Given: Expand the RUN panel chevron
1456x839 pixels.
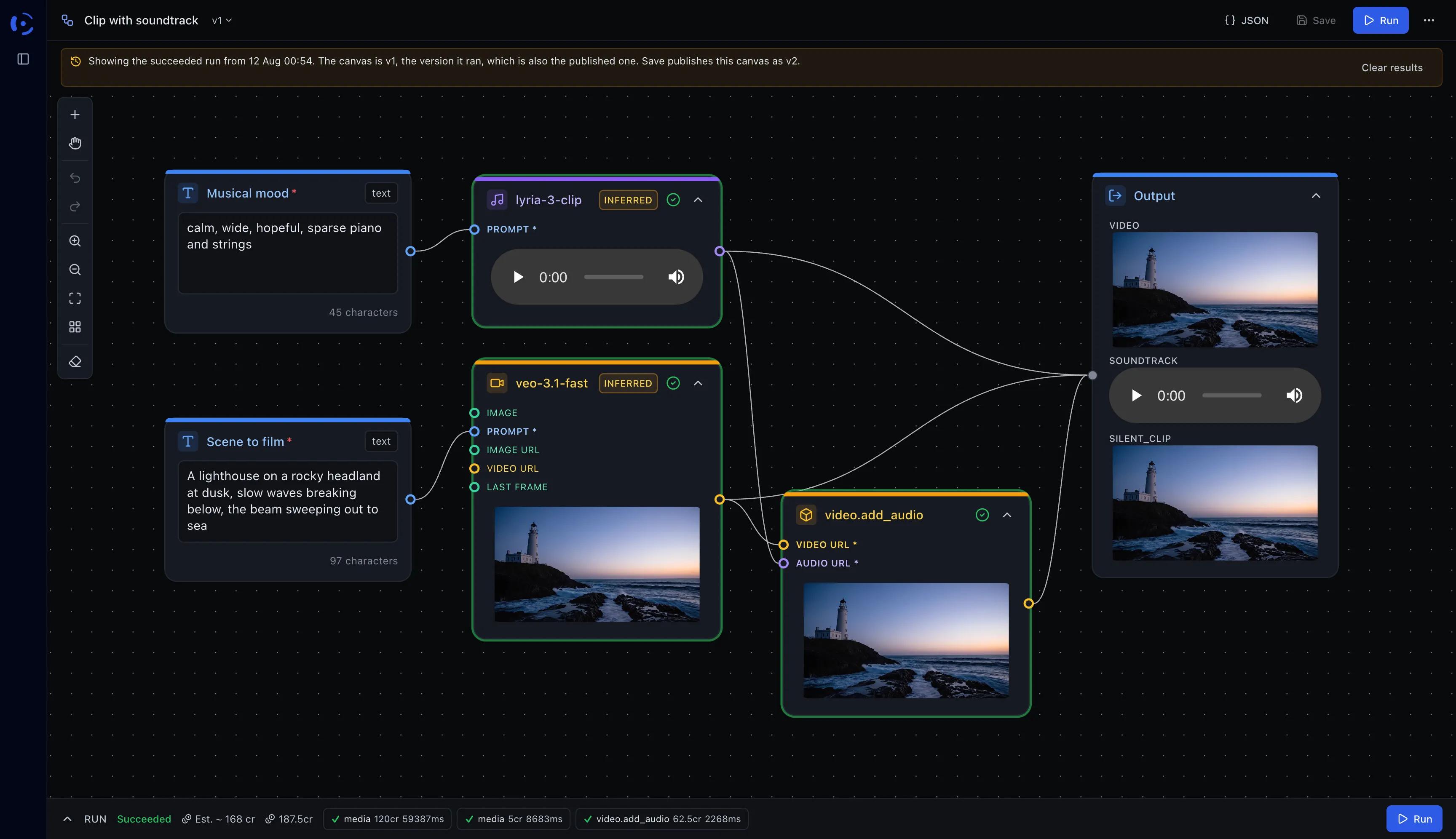Looking at the screenshot, I should tap(67, 819).
